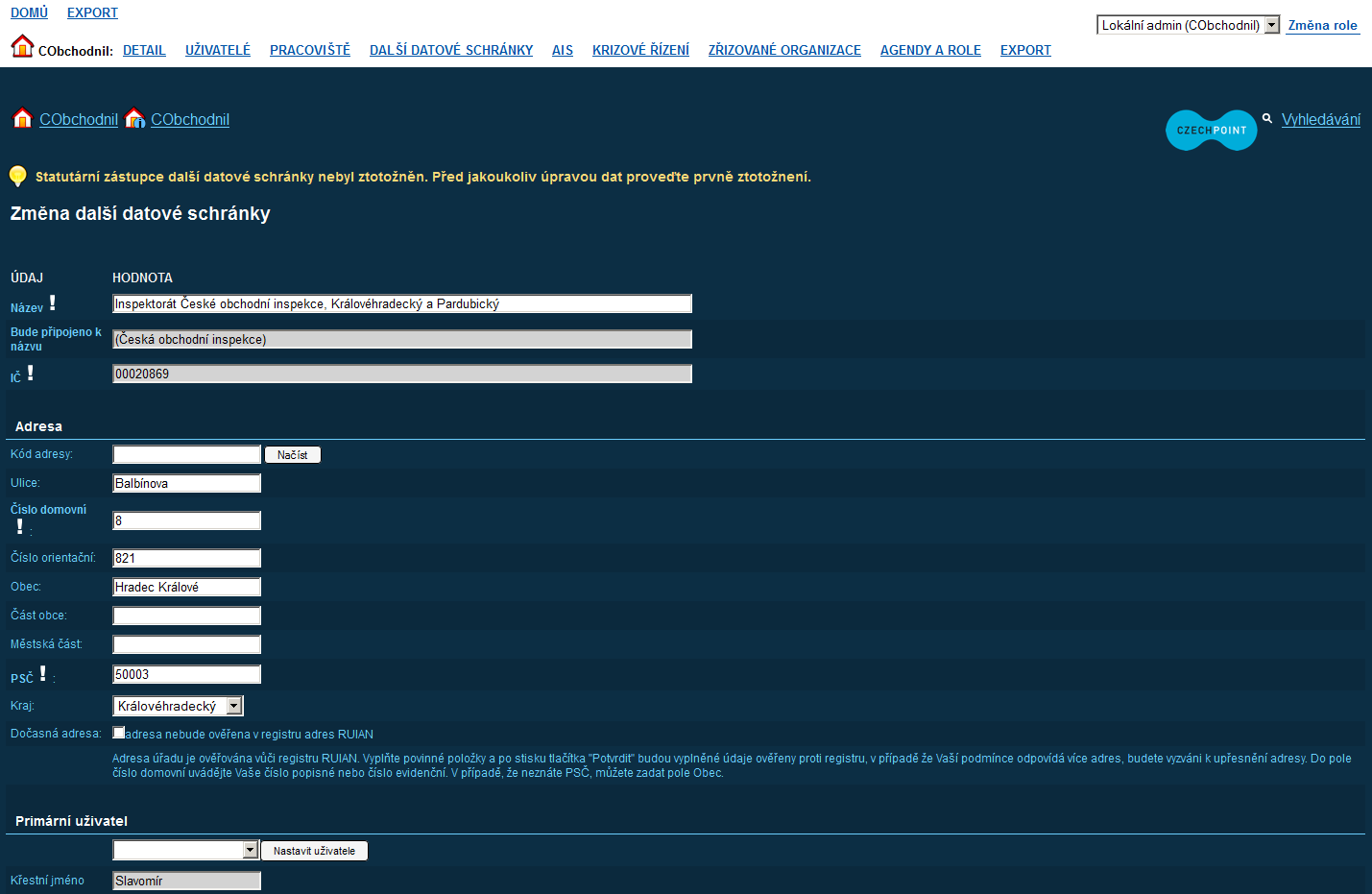
Task: Click the top-left EXPORT link
Action: click(x=92, y=12)
